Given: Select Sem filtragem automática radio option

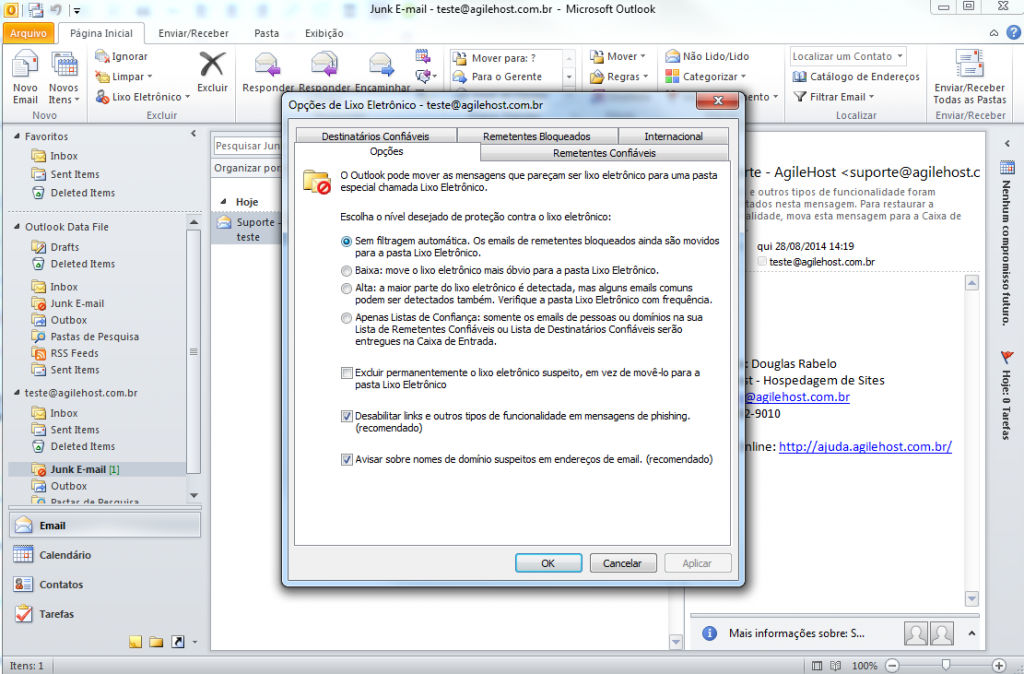Looking at the screenshot, I should [346, 241].
